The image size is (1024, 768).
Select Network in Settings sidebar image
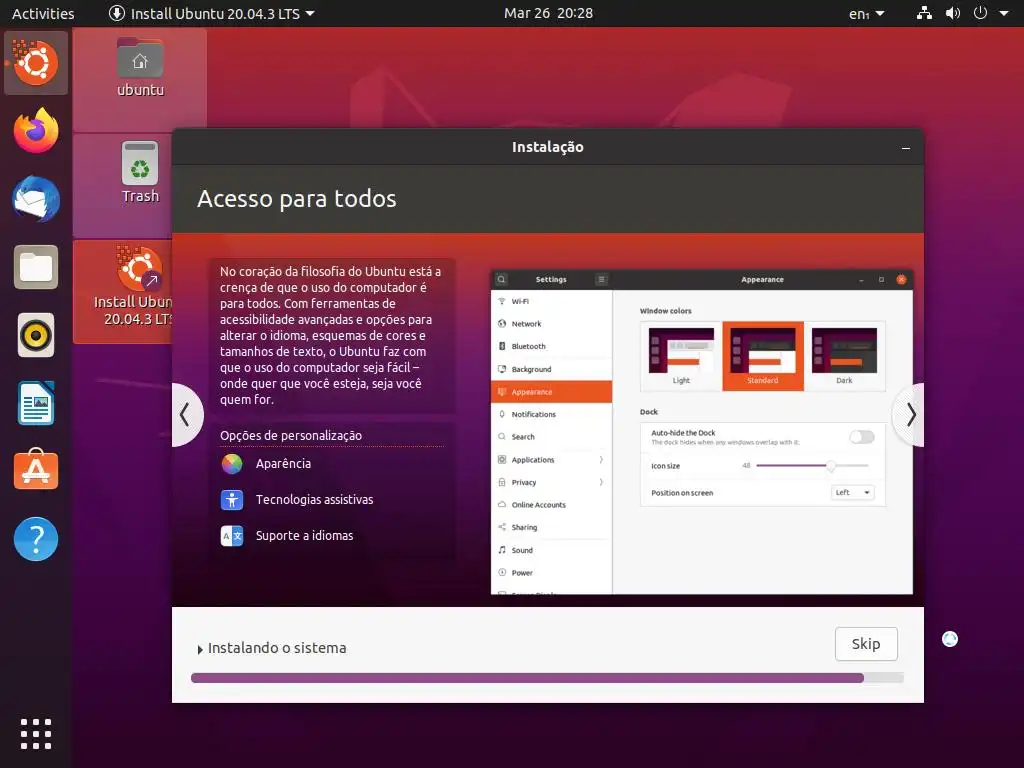coord(551,324)
